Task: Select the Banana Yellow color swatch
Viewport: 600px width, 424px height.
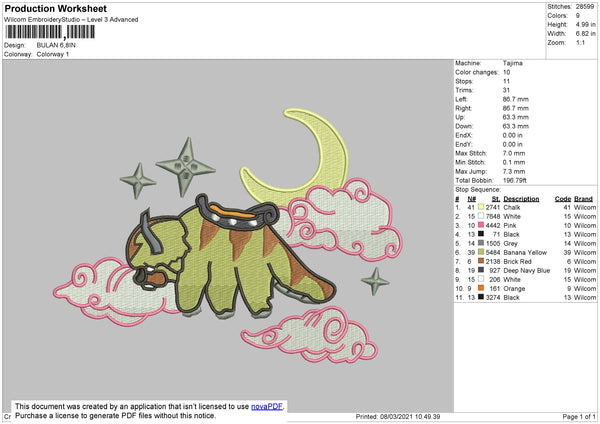Action: click(x=481, y=252)
